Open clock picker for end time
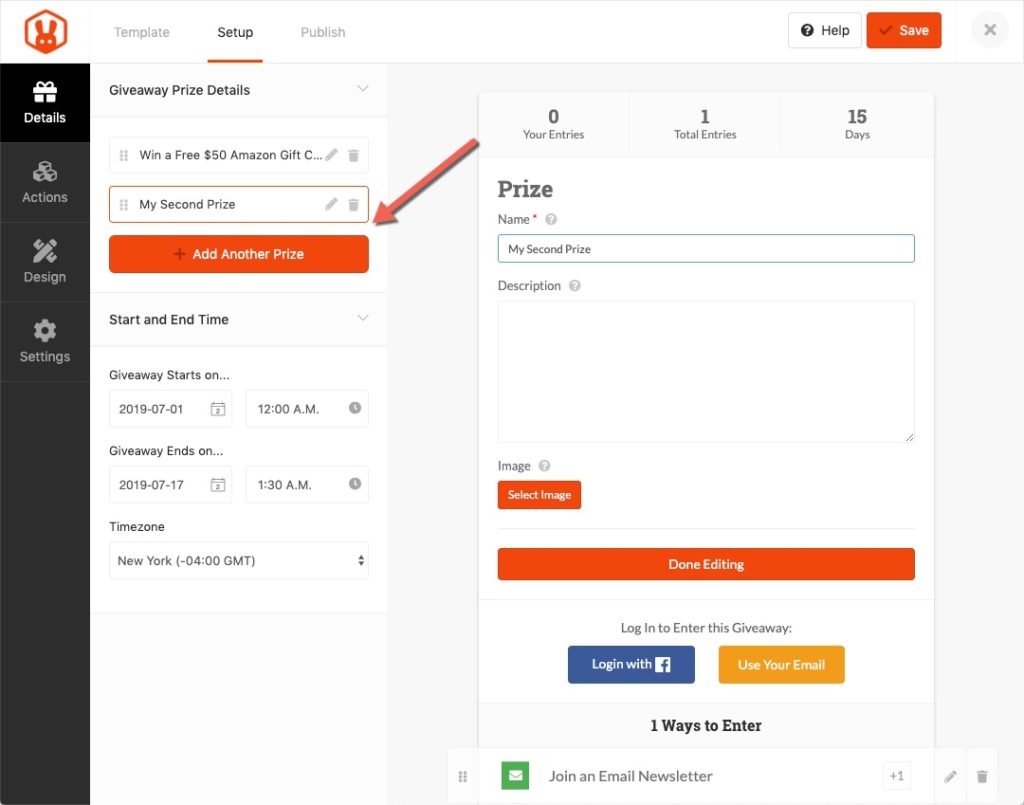 (355, 483)
